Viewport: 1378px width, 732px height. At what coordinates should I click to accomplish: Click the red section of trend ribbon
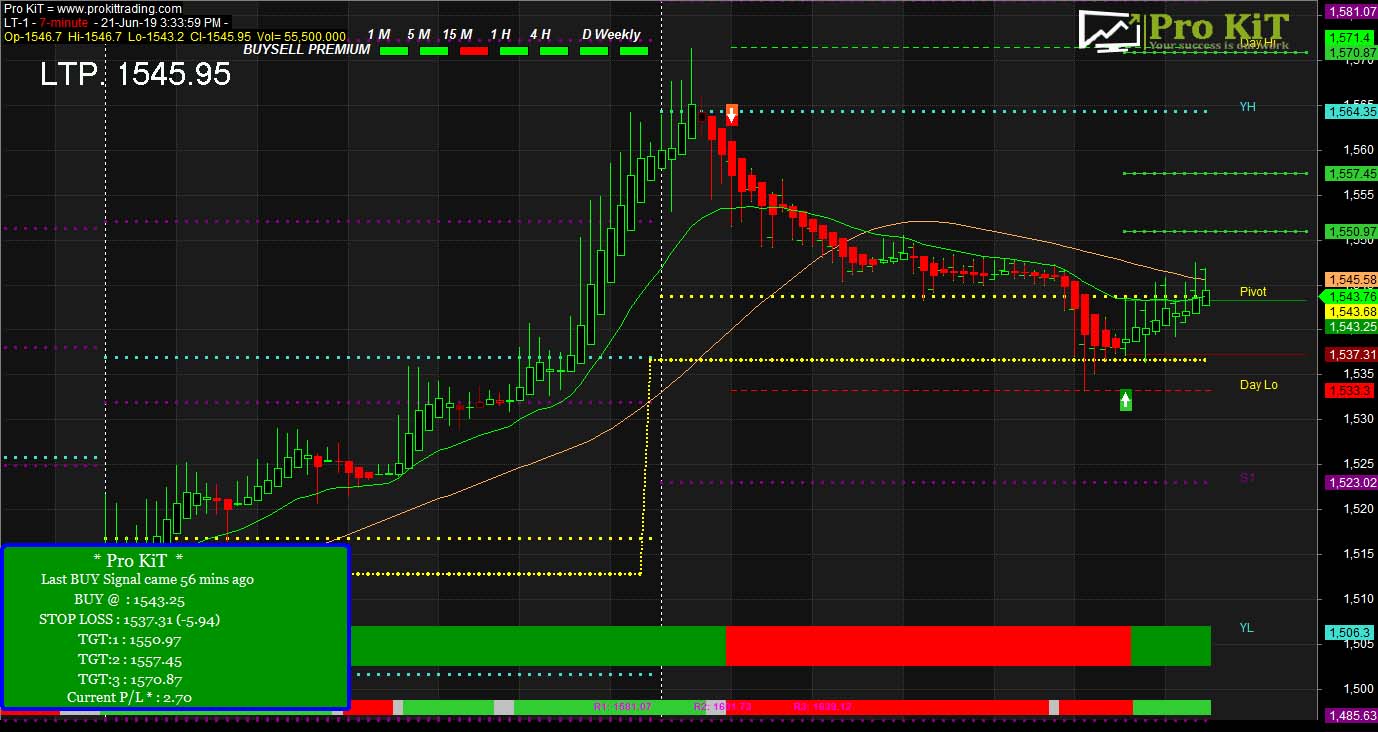tap(927, 646)
